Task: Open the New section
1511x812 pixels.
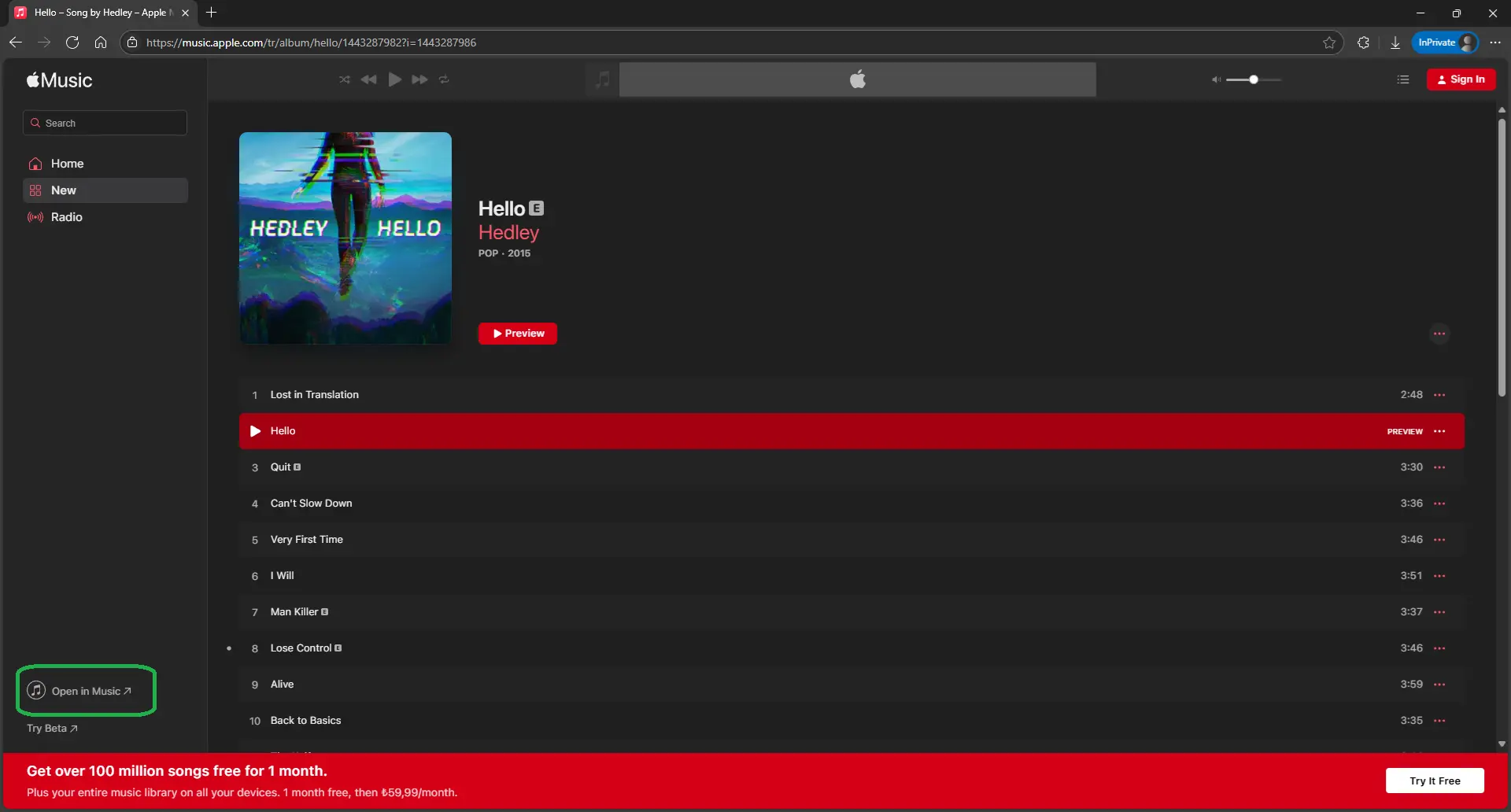Action: pos(105,190)
